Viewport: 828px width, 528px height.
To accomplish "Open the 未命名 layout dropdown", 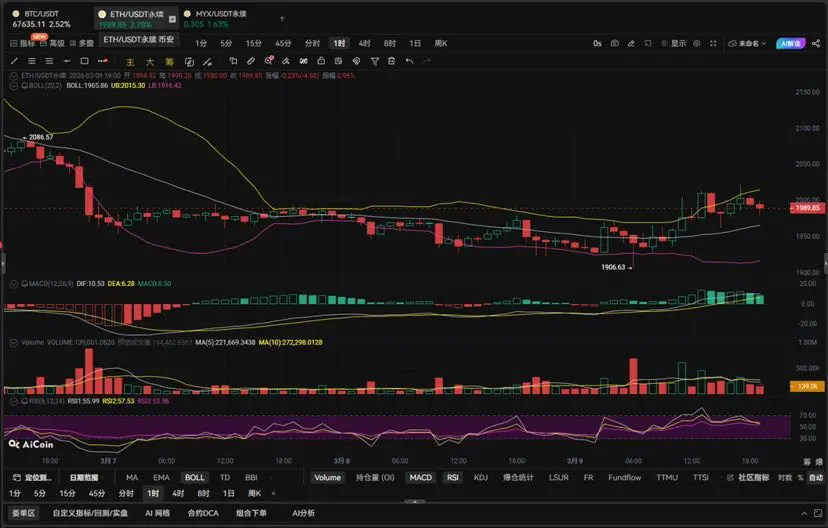I will coord(747,43).
